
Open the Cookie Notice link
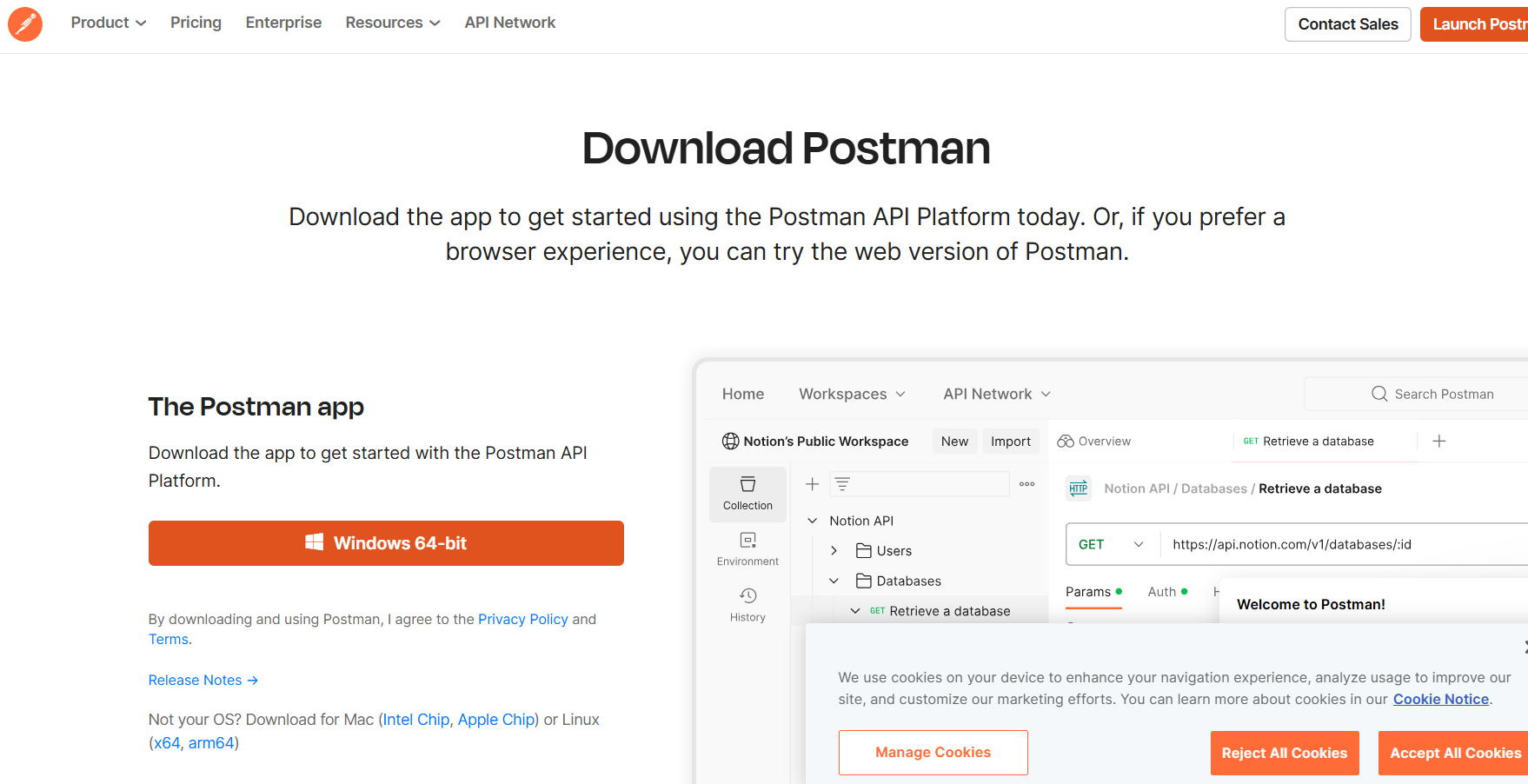pos(1441,699)
